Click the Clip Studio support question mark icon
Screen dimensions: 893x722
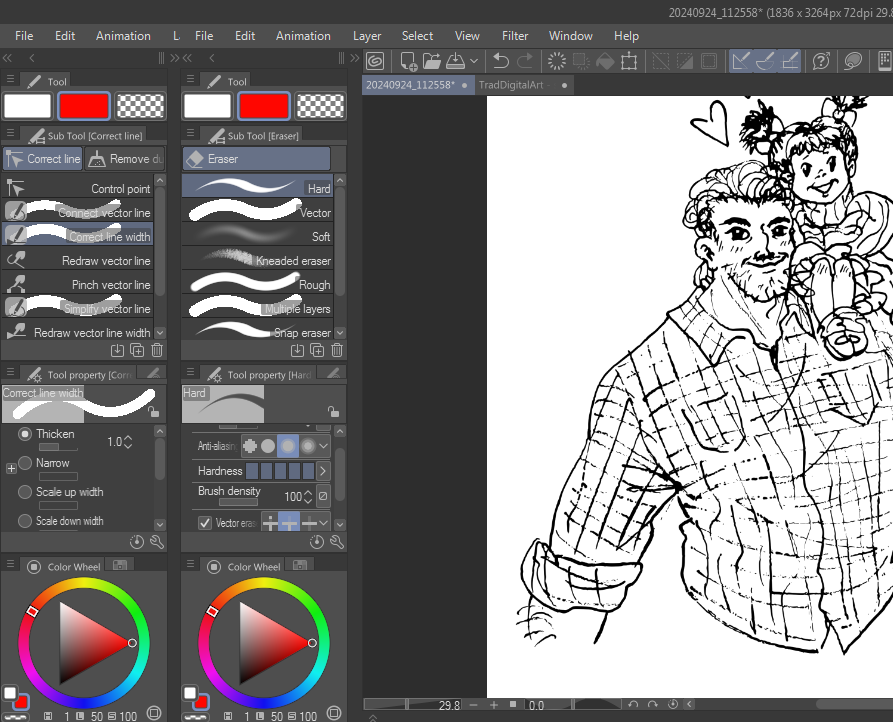coord(821,61)
